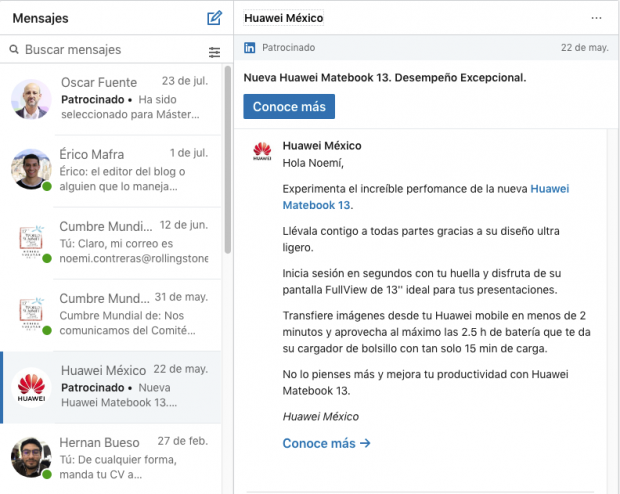Click Oscar Fuente's profile photo
The image size is (620, 494).
[31, 99]
